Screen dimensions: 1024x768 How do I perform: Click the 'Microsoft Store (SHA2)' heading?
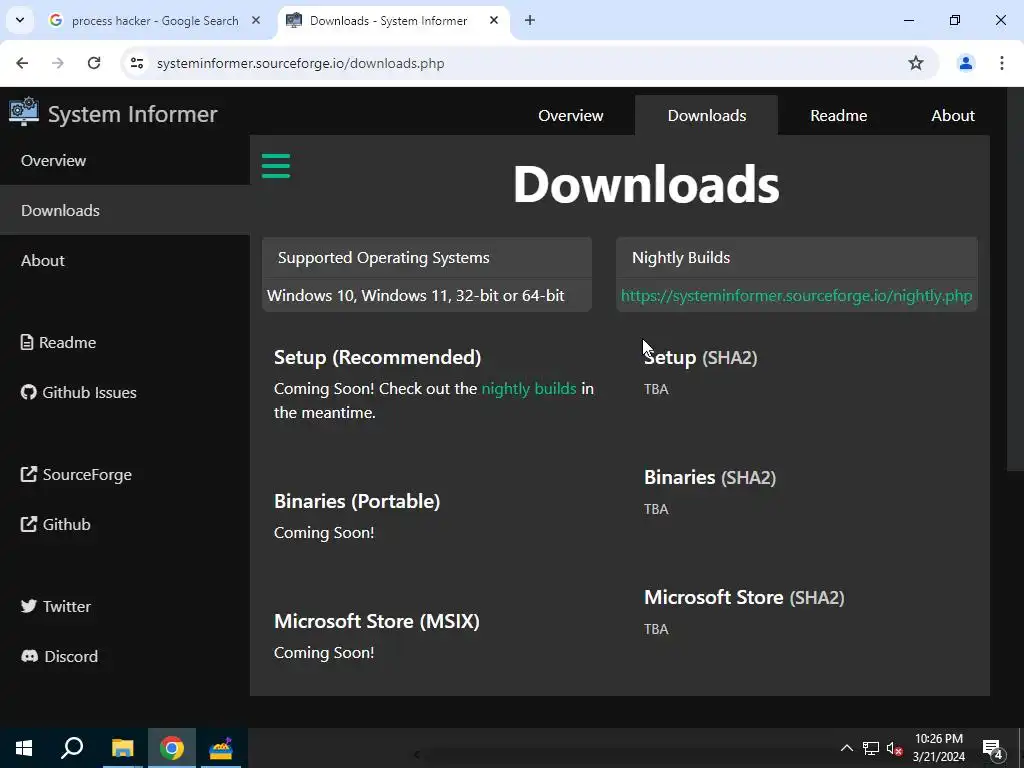tap(744, 598)
